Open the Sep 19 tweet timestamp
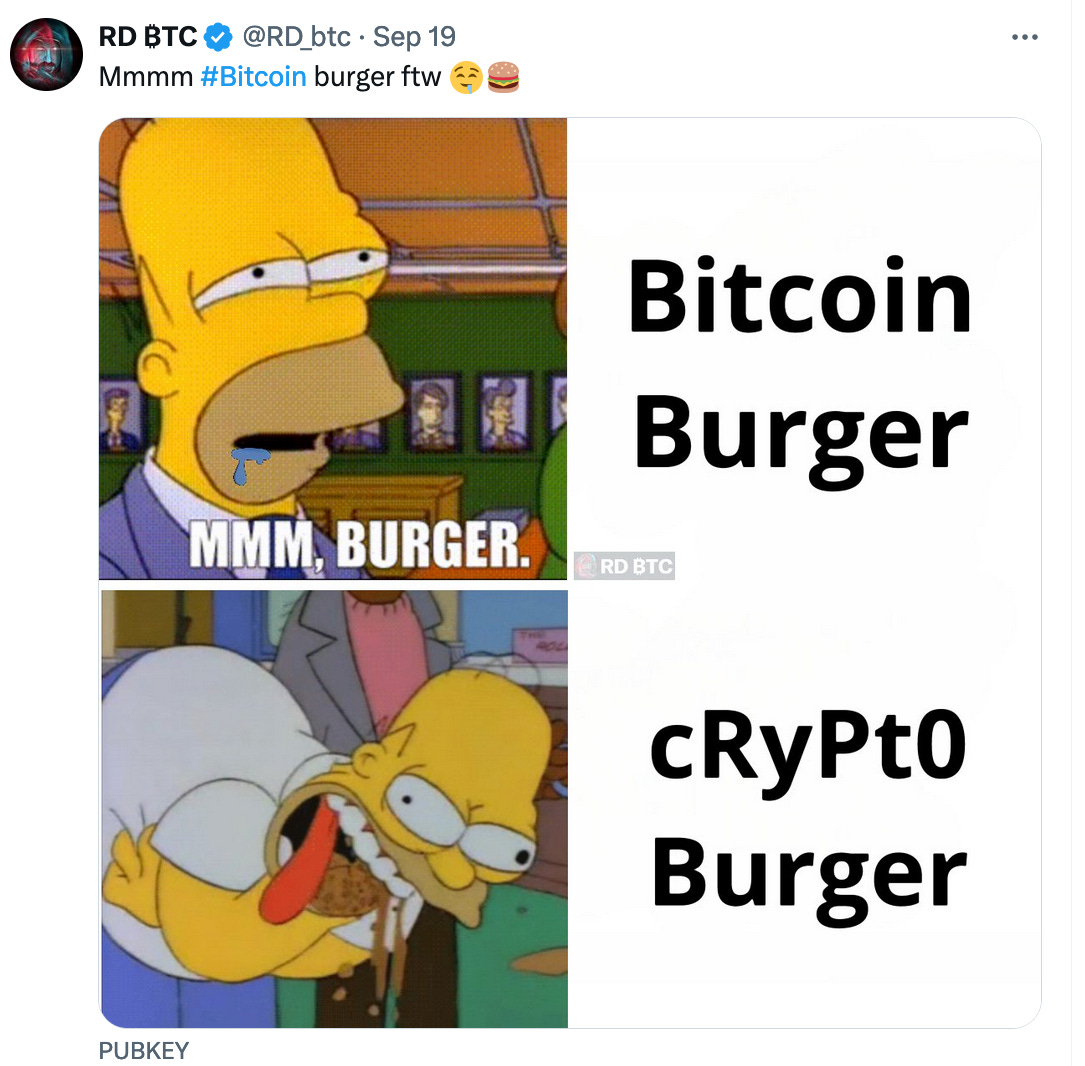 414,37
